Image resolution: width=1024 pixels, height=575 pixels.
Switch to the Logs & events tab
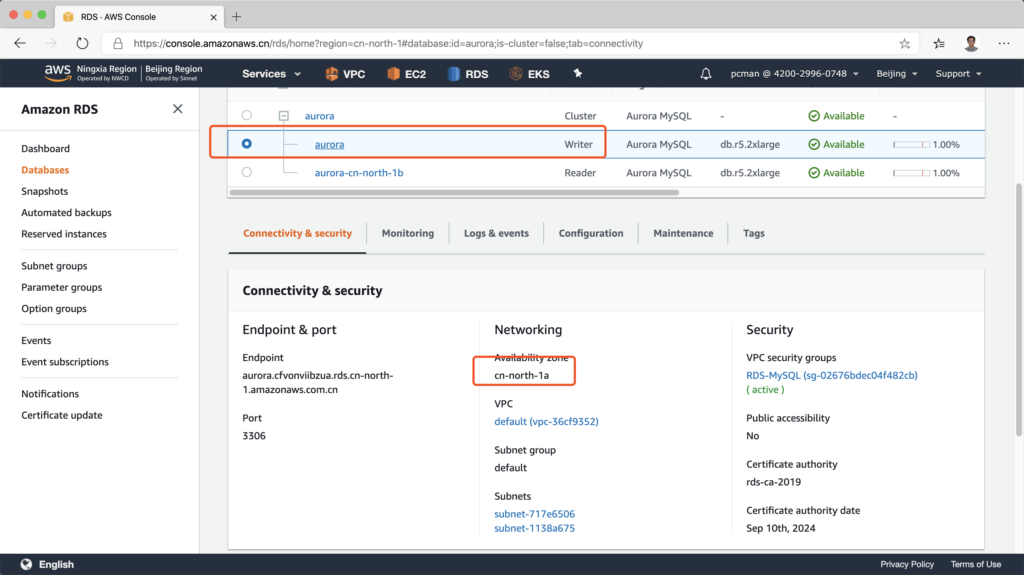pos(496,233)
